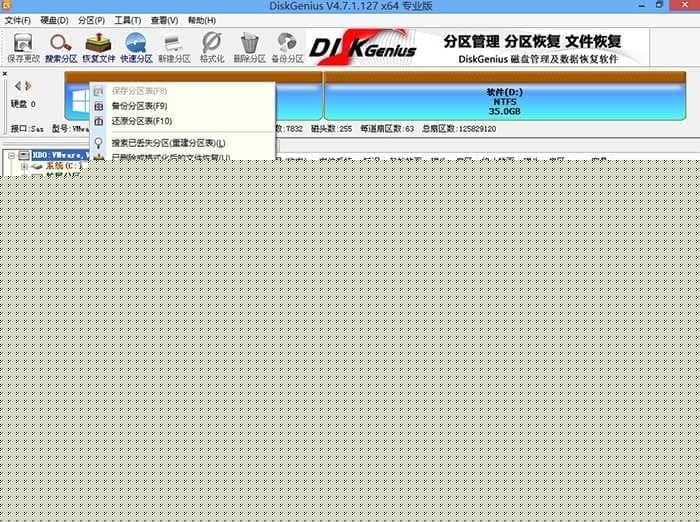Open the 分区(P) menu
700x522 pixels.
[x=92, y=21]
